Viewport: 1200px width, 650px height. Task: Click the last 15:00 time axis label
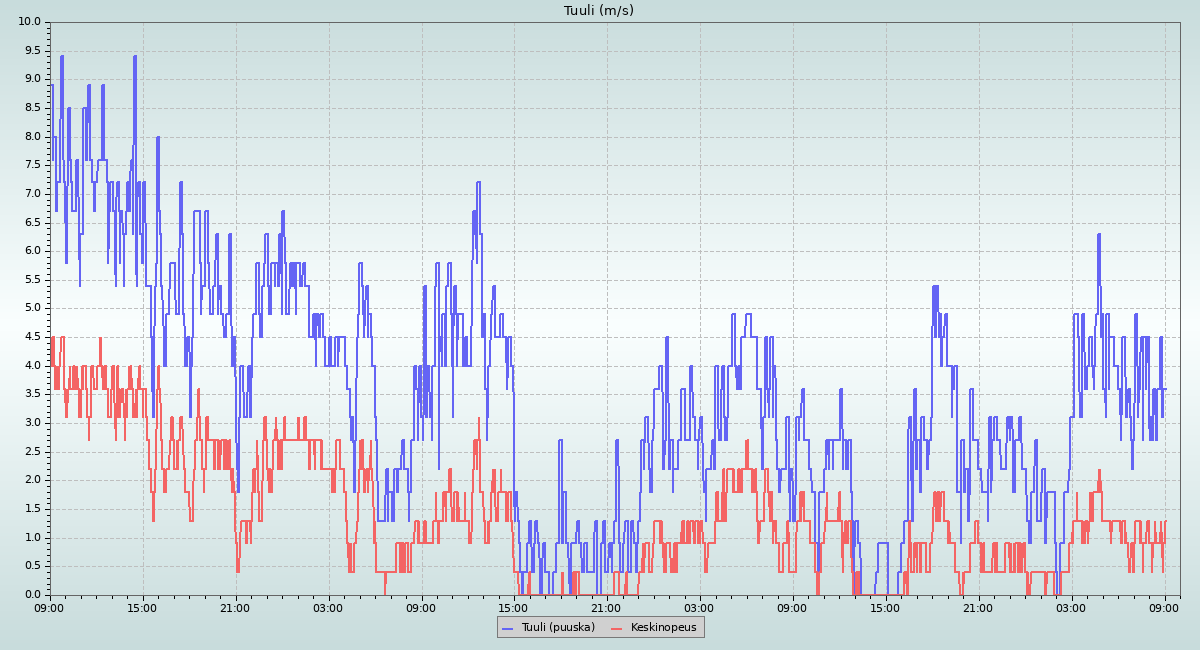pos(885,607)
